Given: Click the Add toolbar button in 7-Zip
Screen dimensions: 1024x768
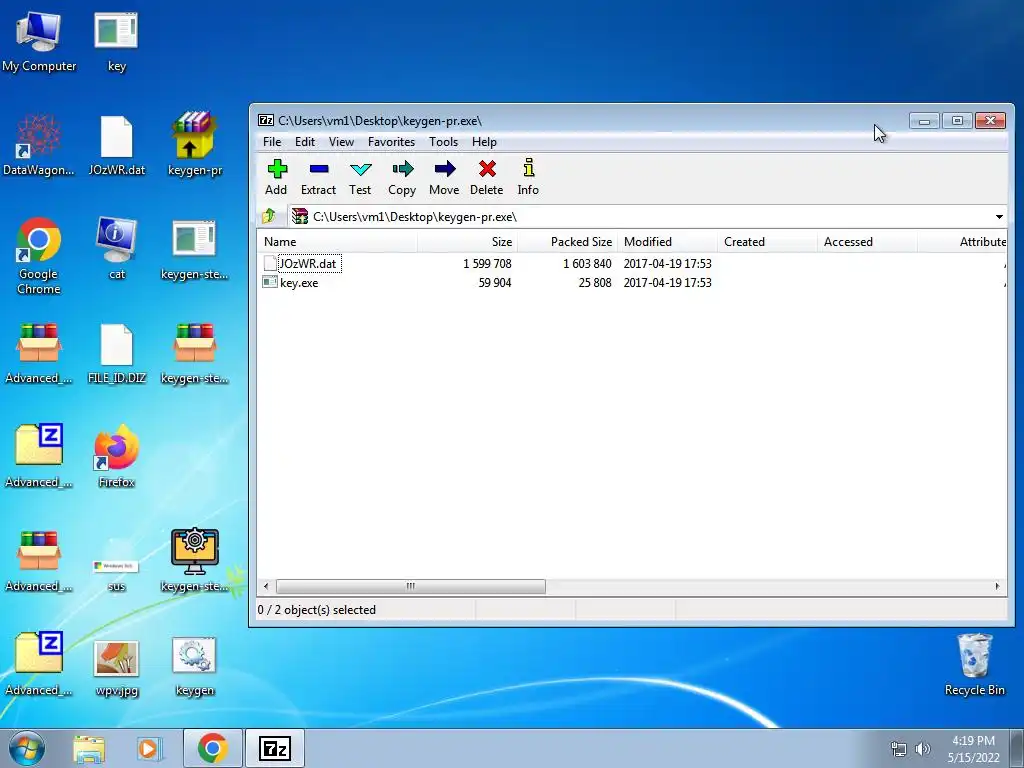Looking at the screenshot, I should pyautogui.click(x=276, y=177).
